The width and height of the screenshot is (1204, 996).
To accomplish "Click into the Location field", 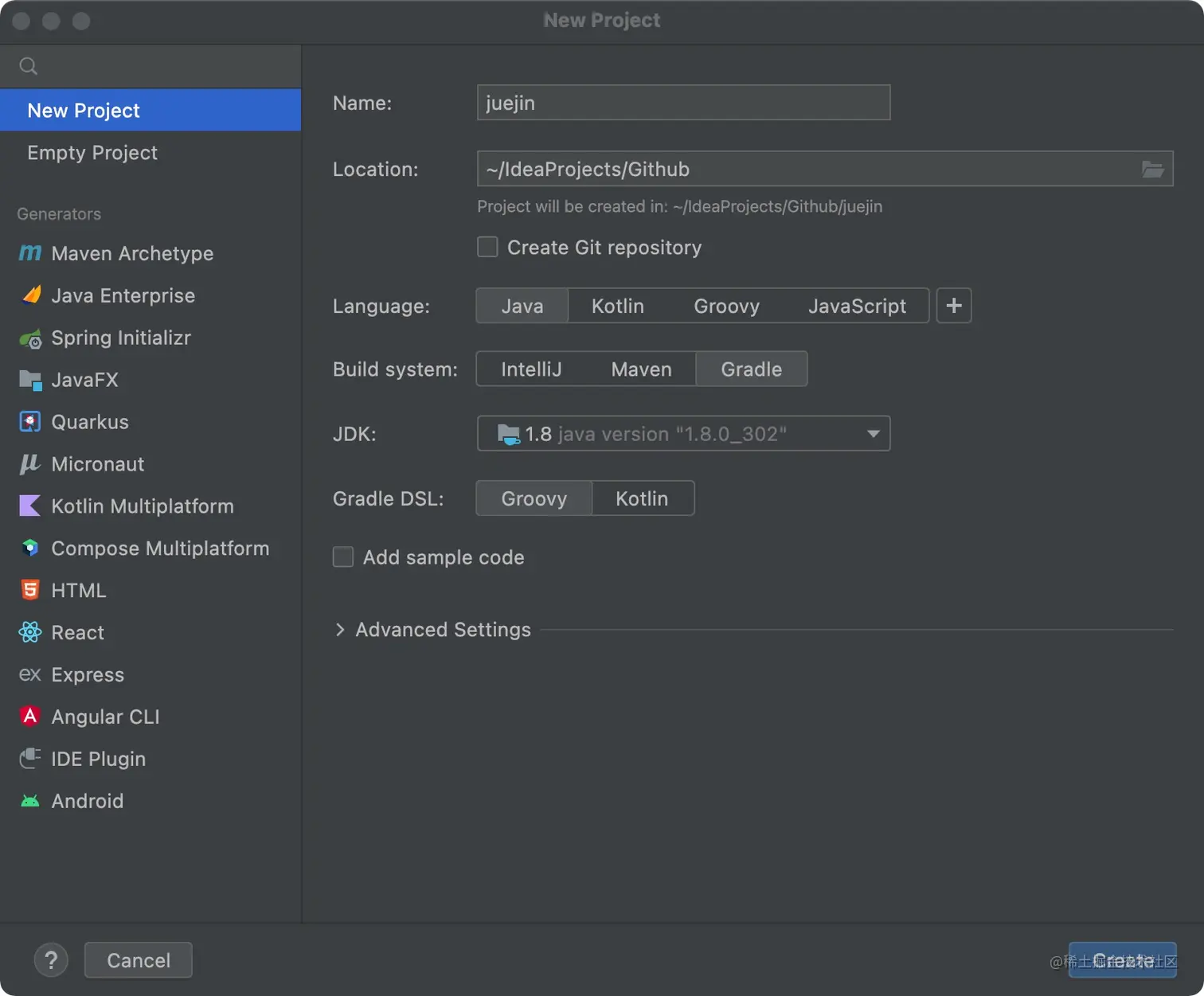I will coord(825,169).
